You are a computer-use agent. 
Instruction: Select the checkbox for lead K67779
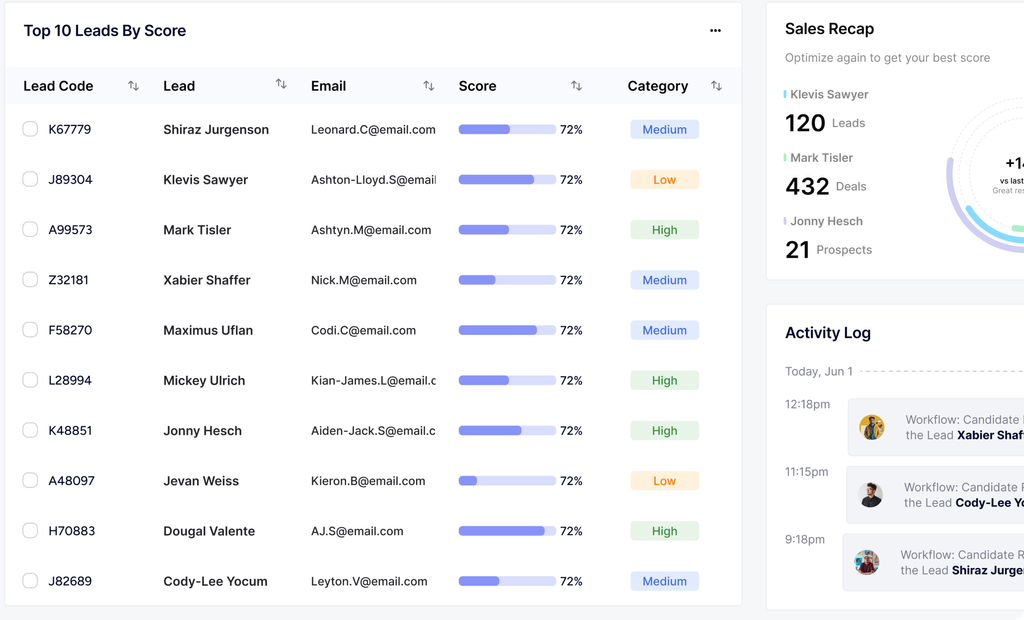point(30,129)
